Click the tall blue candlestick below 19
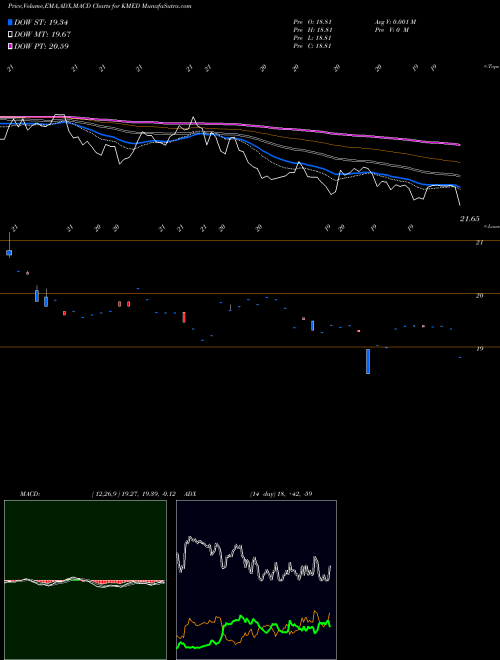This screenshot has height=660, width=500. 368,361
